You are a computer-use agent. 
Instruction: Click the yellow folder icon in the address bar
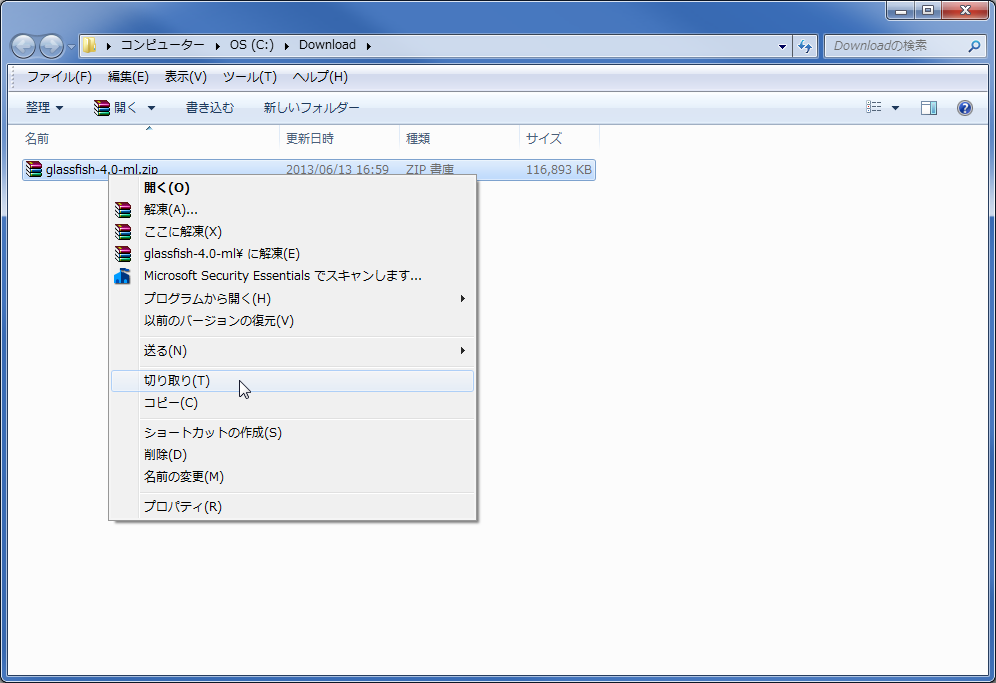[x=89, y=45]
